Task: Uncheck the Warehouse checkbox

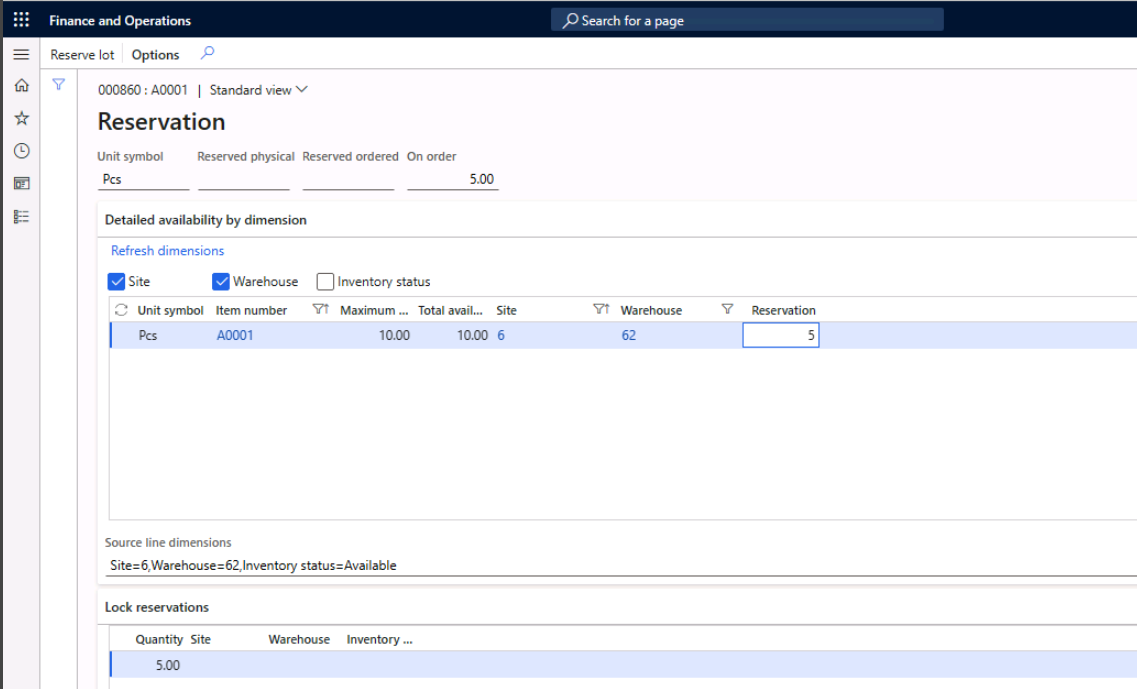Action: [x=221, y=281]
